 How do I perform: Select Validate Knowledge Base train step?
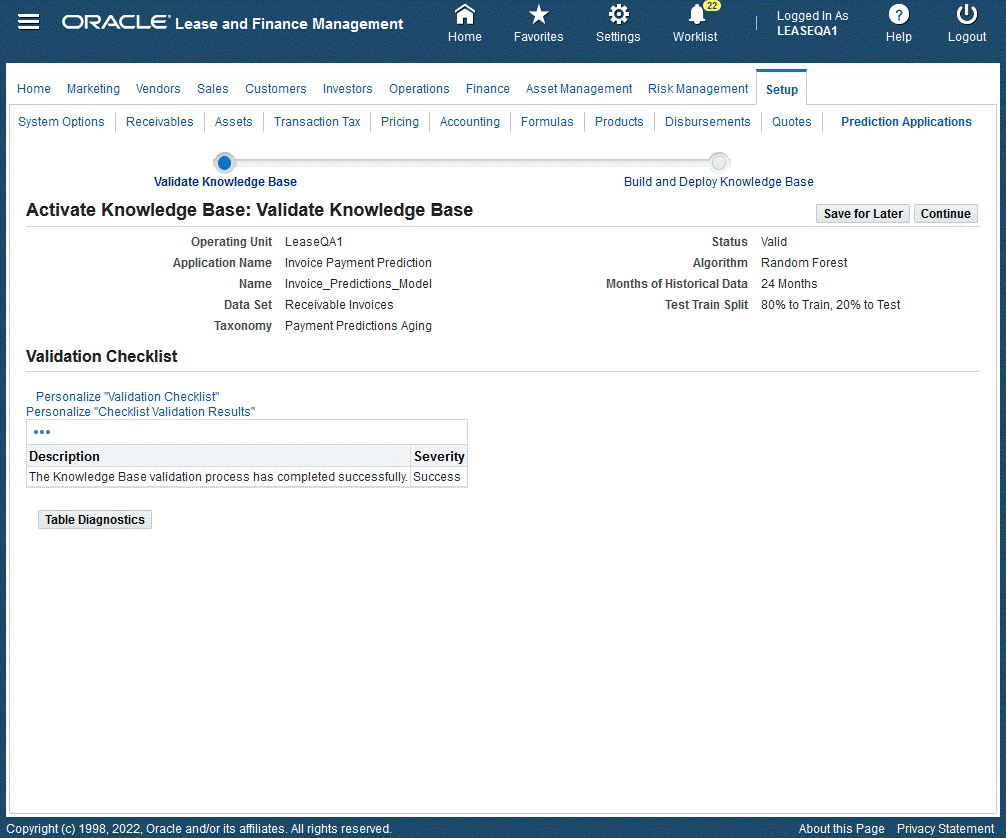point(224,162)
